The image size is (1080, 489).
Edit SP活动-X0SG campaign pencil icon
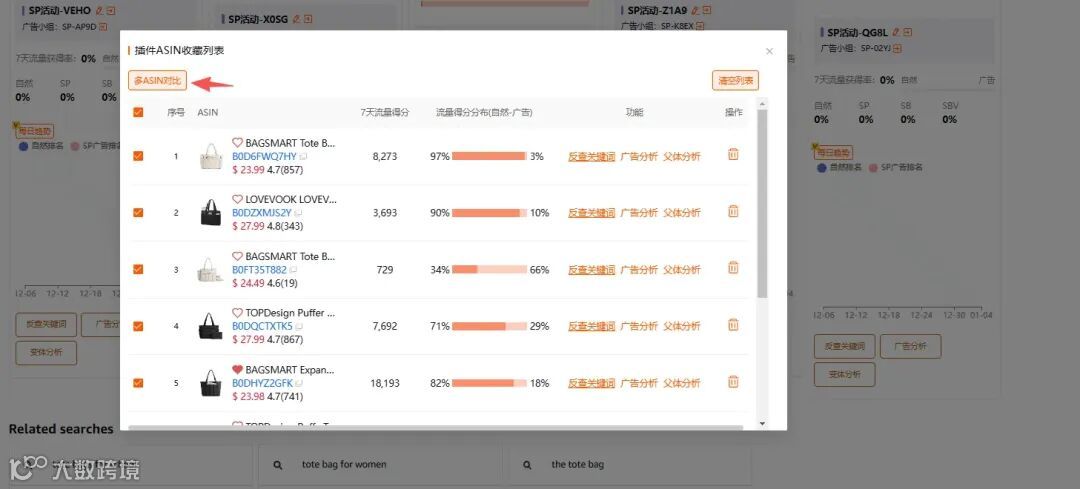296,19
